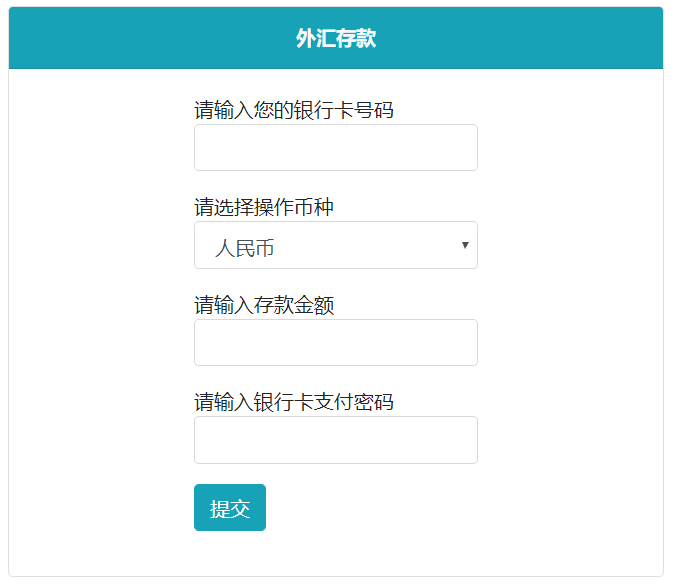
Task: Click the 请输入存款金额 label
Action: pyautogui.click(x=263, y=305)
